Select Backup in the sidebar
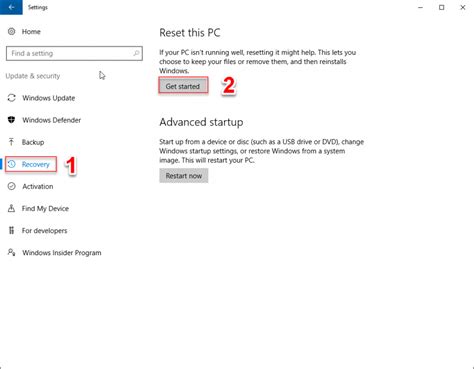Viewport: 474px width, 369px height. [33, 142]
